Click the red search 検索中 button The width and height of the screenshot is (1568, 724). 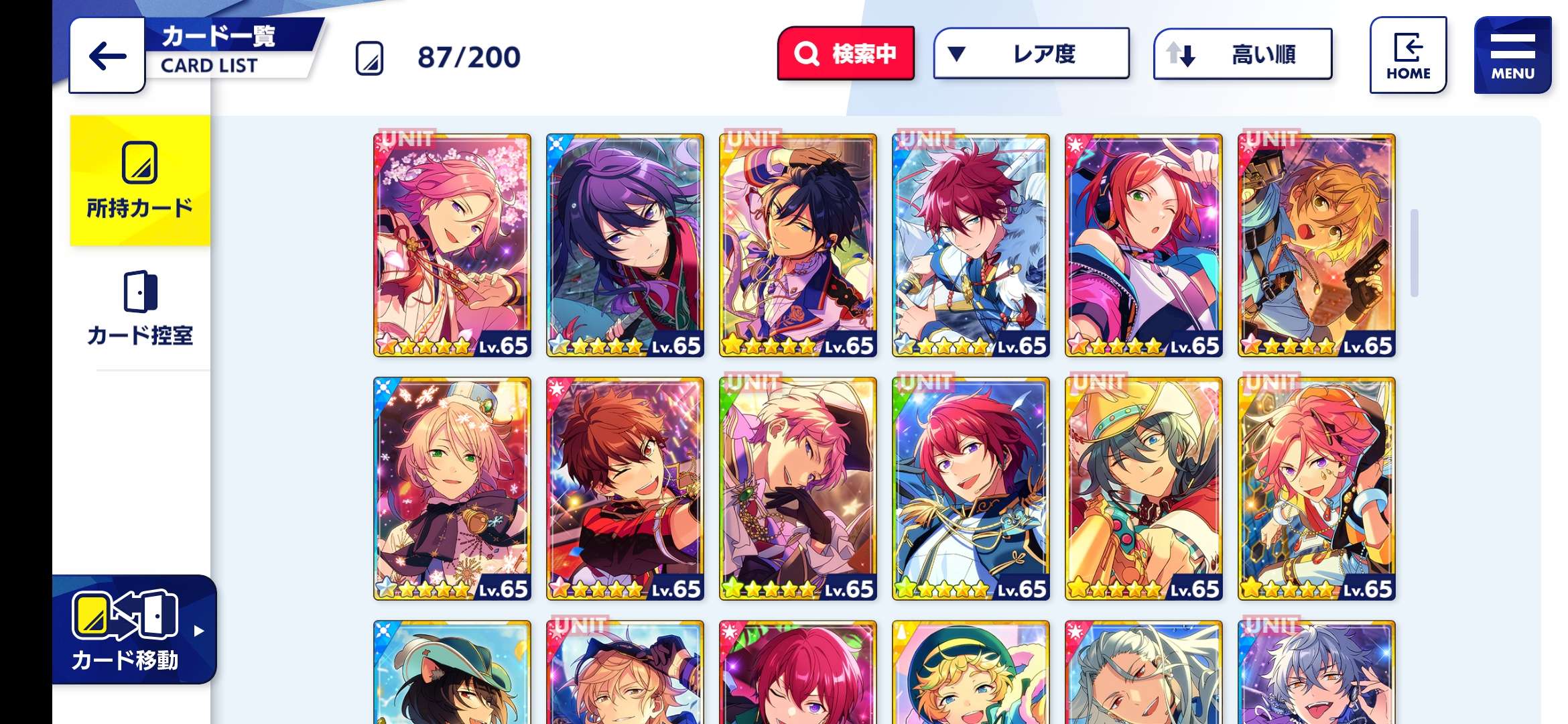click(846, 54)
